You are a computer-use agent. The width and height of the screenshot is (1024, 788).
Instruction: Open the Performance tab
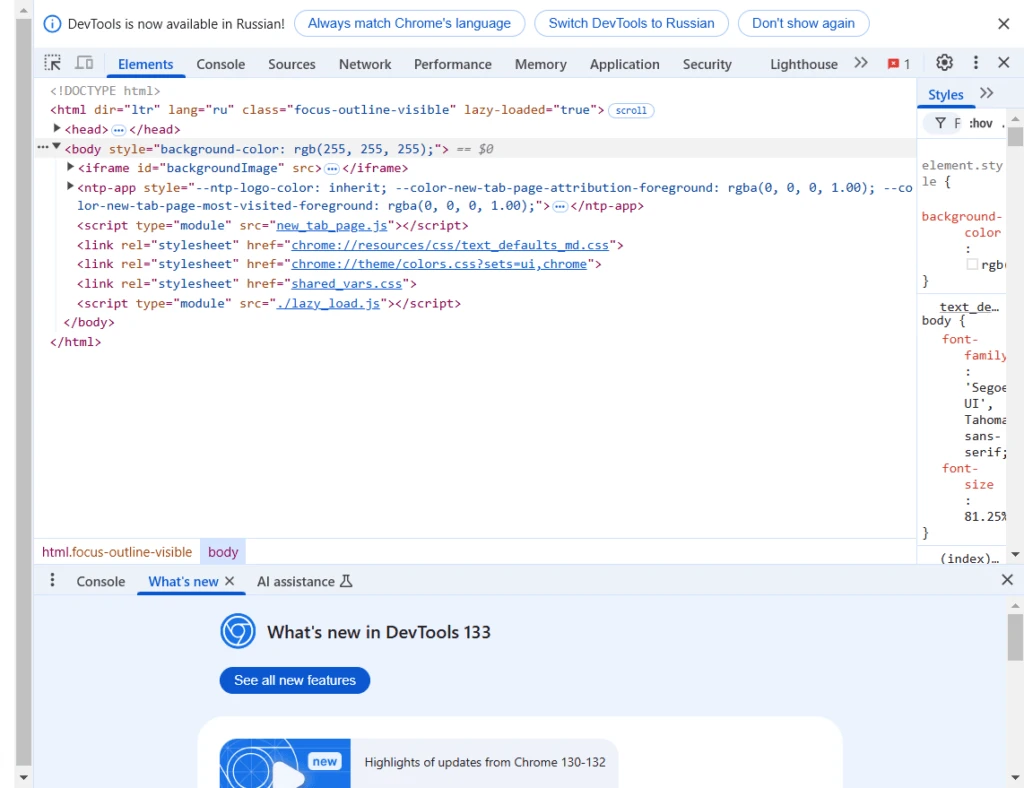(453, 64)
